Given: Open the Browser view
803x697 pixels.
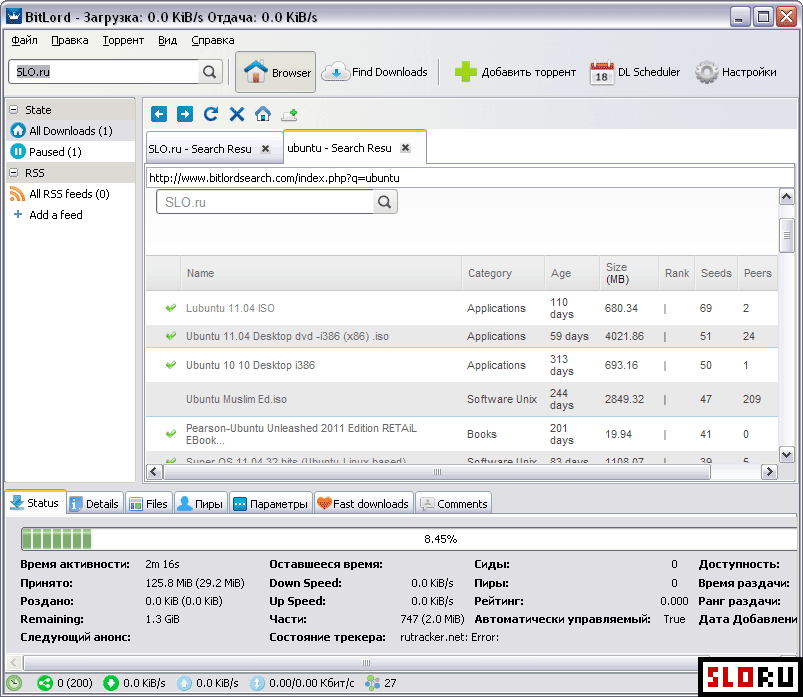Looking at the screenshot, I should (x=276, y=72).
